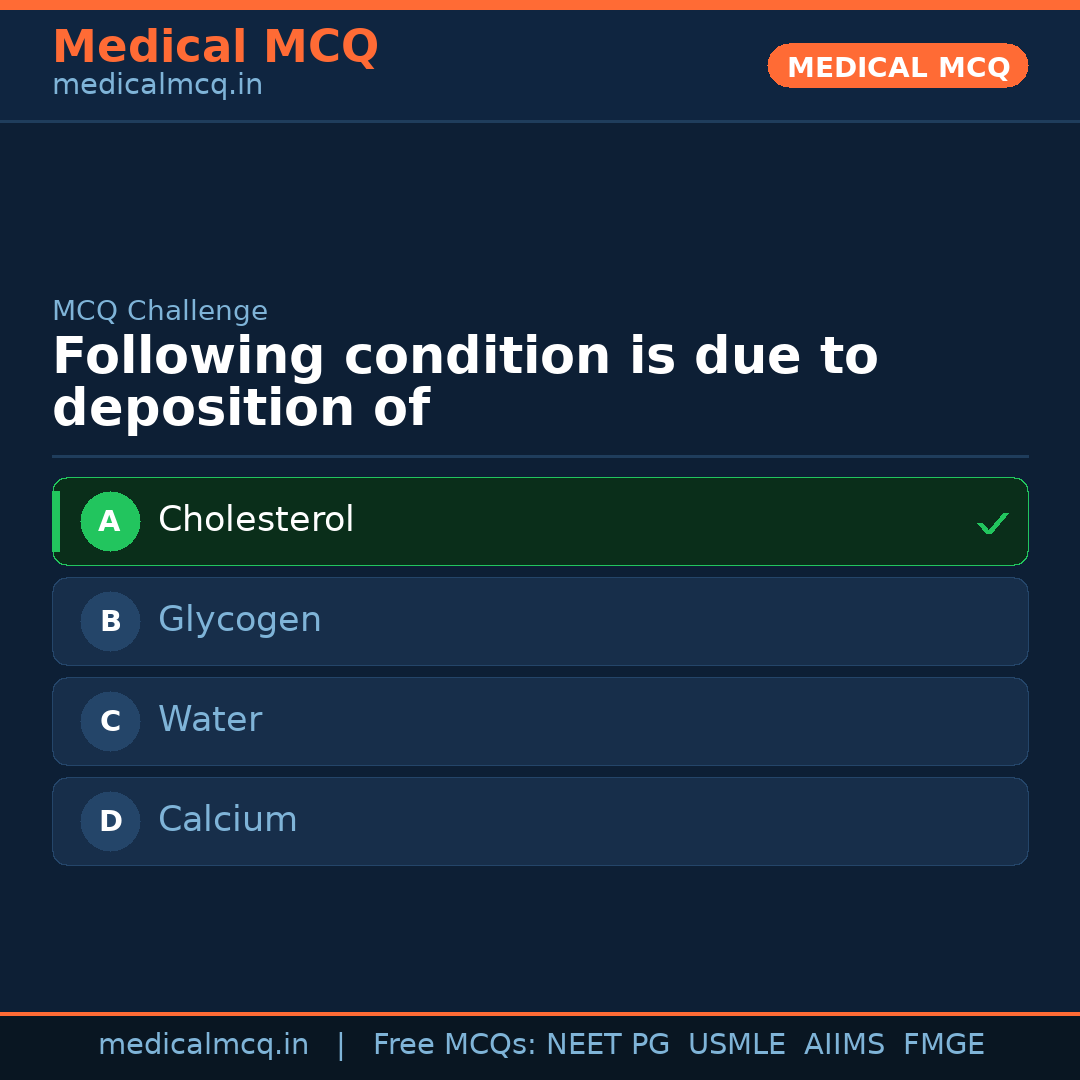
Task: Open the NEET PG category
Action: [x=607, y=1044]
